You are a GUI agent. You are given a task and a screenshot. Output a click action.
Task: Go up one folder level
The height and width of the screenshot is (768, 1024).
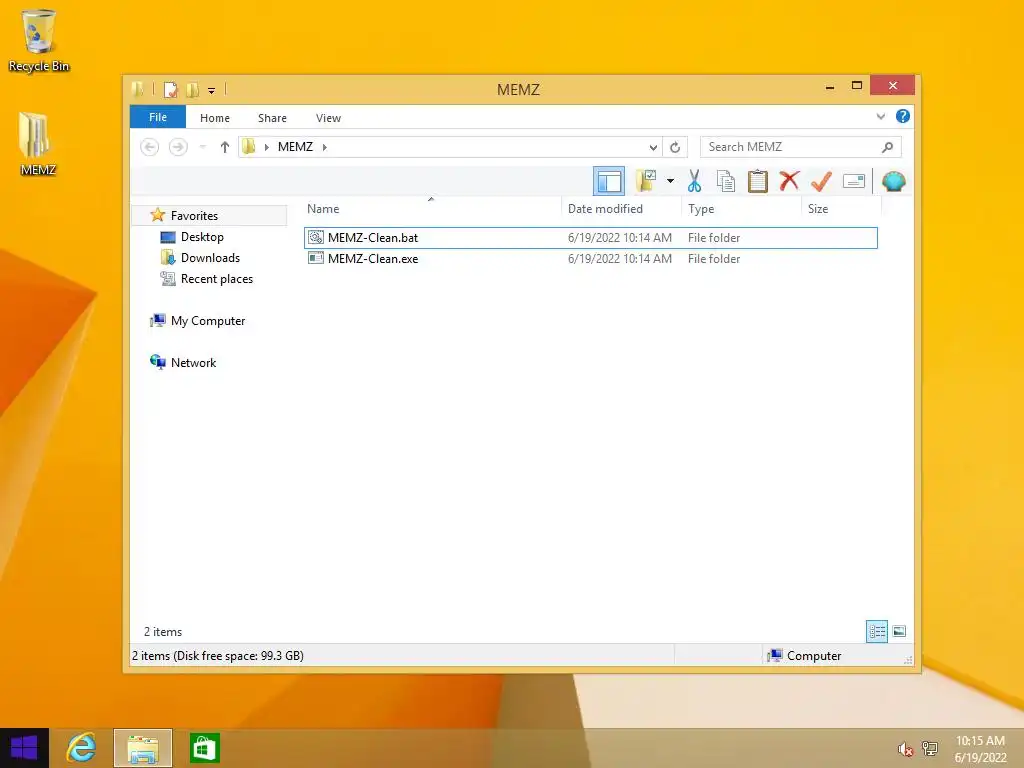pyautogui.click(x=225, y=147)
